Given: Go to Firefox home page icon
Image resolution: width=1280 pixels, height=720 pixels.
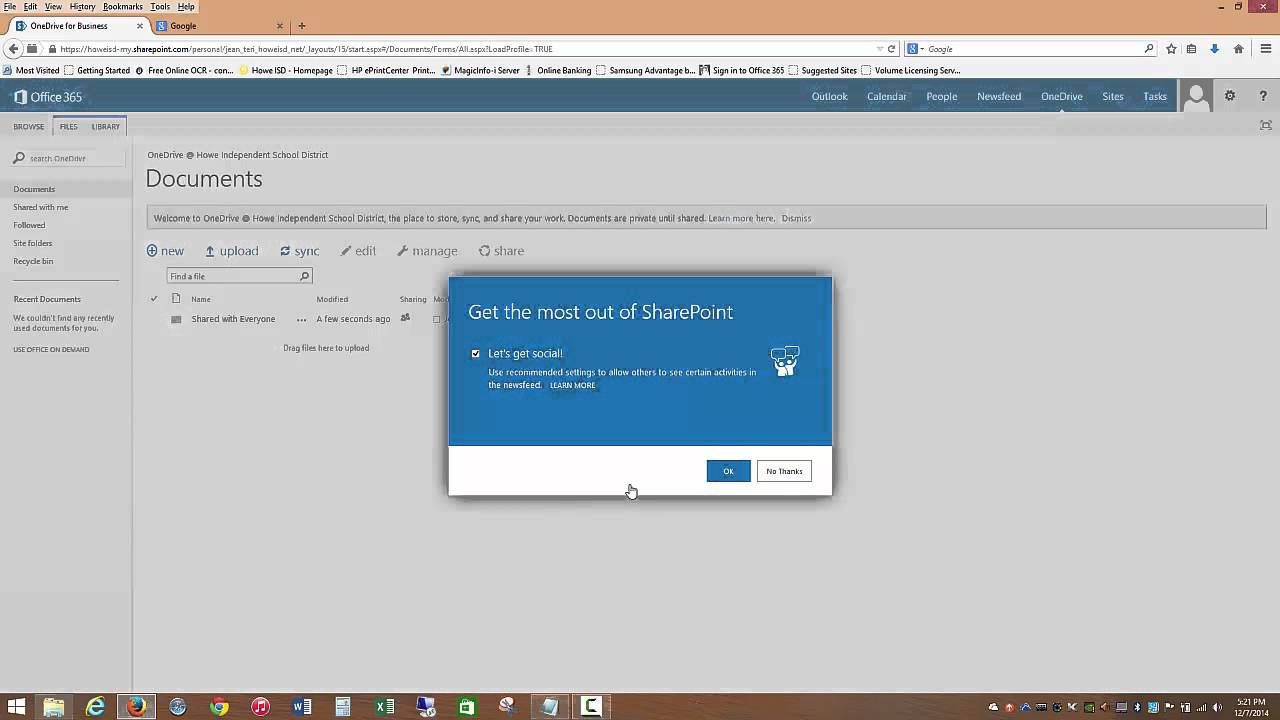Looking at the screenshot, I should (x=1238, y=49).
